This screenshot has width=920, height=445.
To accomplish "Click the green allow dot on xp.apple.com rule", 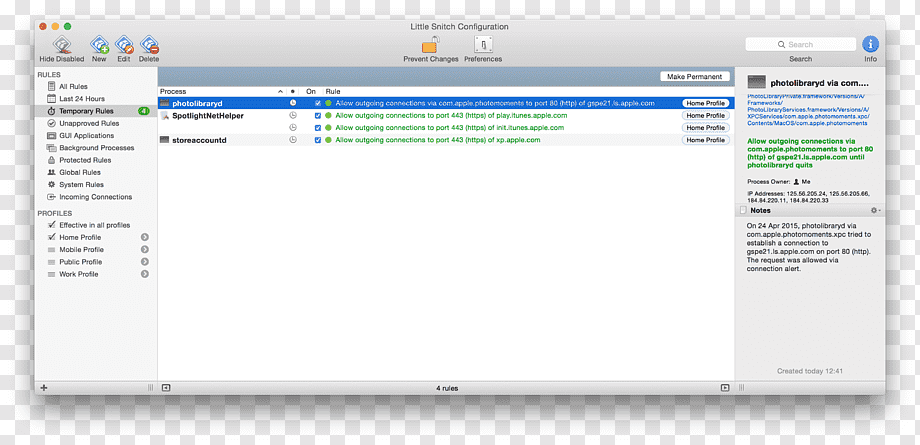I will point(329,140).
